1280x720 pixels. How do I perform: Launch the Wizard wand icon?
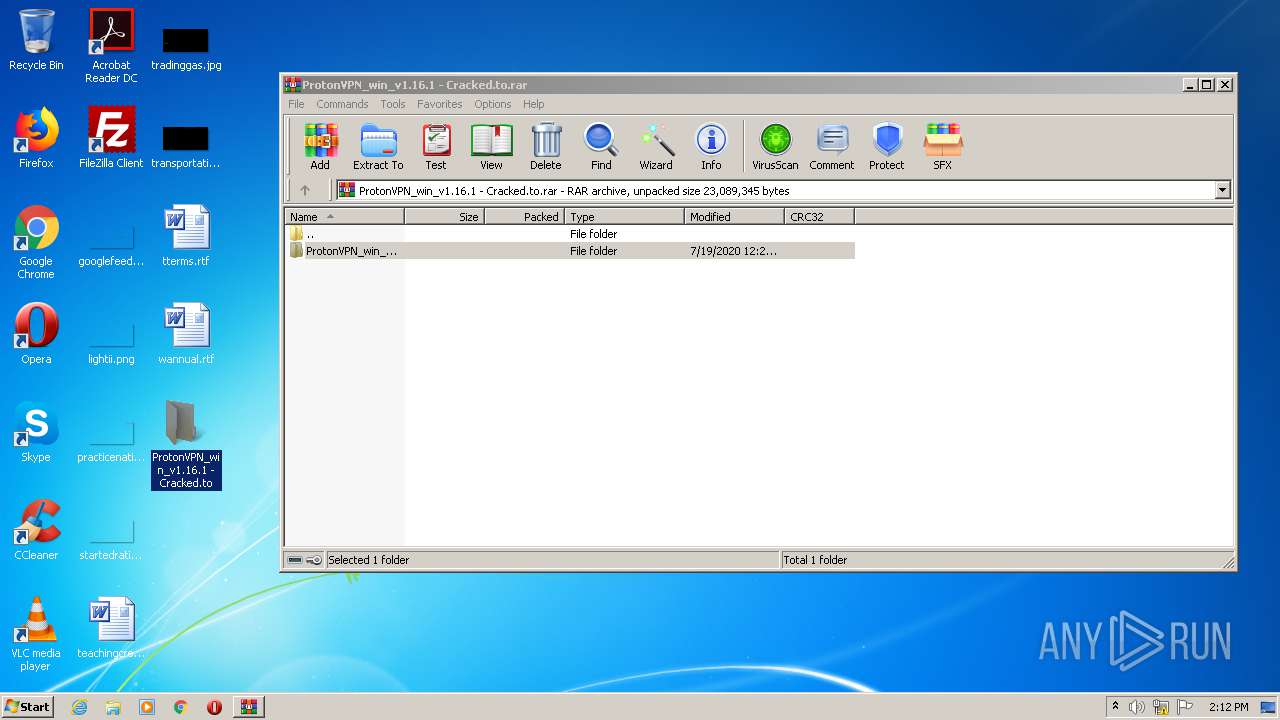(656, 147)
